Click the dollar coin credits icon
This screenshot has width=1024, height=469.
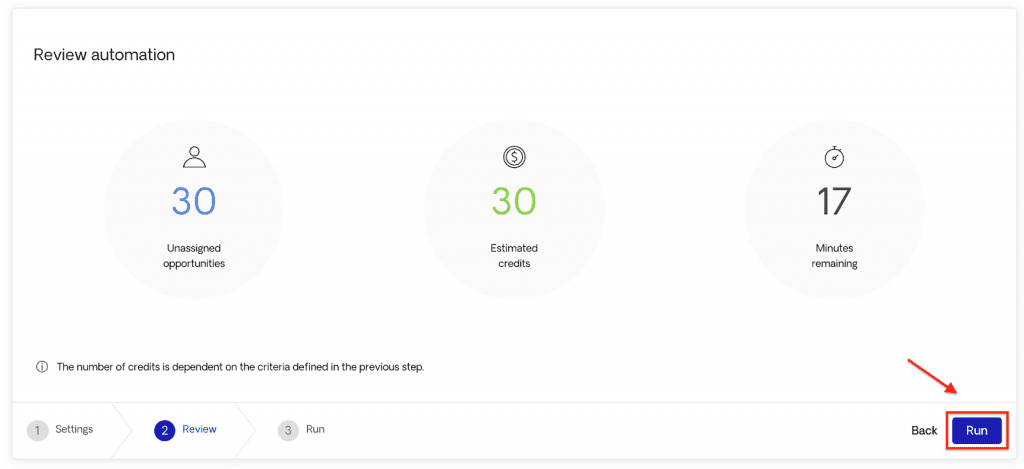coord(514,157)
